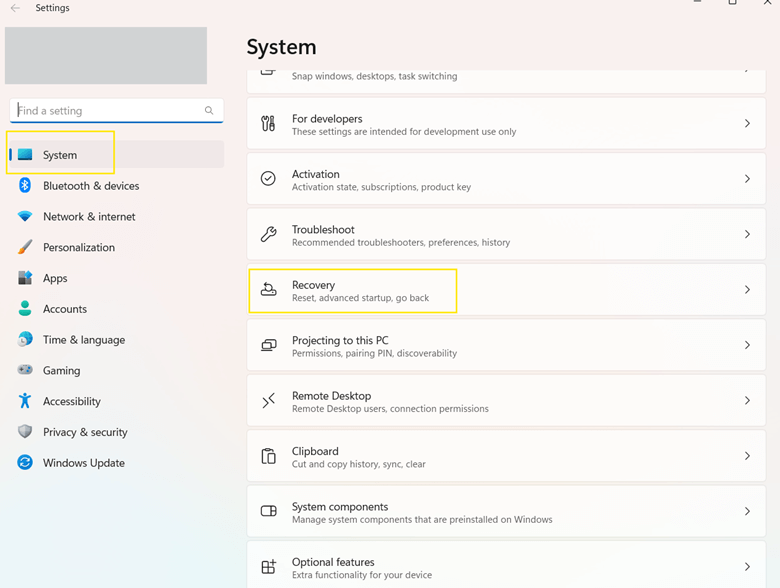The height and width of the screenshot is (588, 780).
Task: Click the Troubleshoot wrench icon
Action: pos(268,234)
